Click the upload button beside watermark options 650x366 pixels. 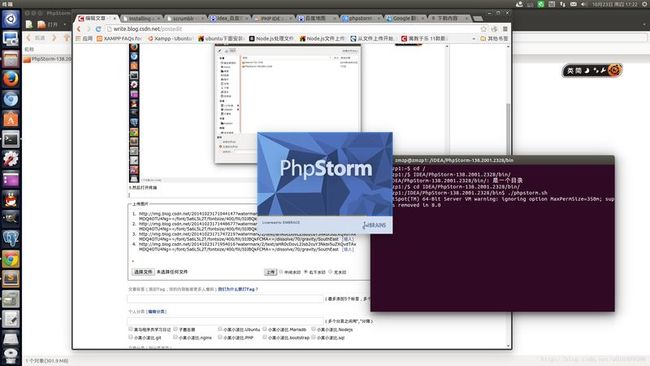pyautogui.click(x=270, y=272)
